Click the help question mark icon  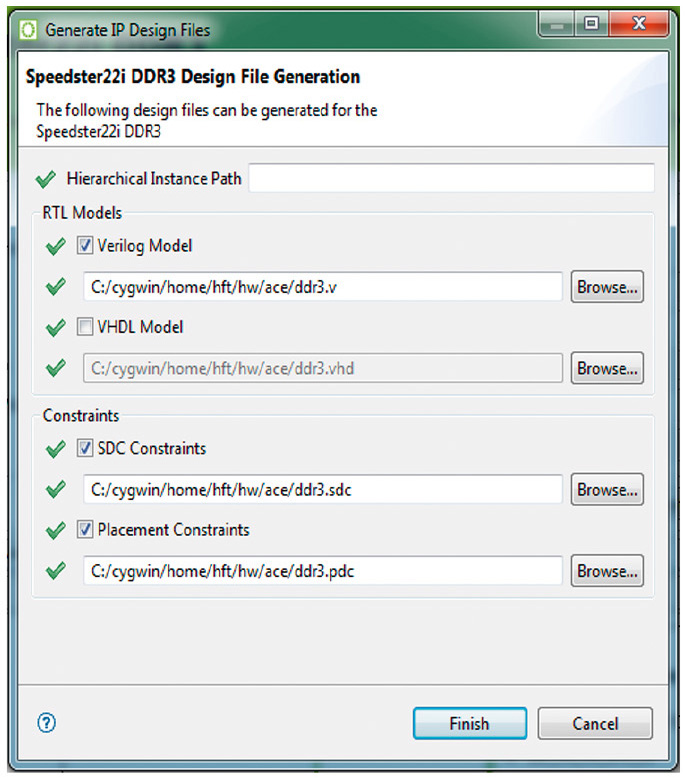coord(45,722)
